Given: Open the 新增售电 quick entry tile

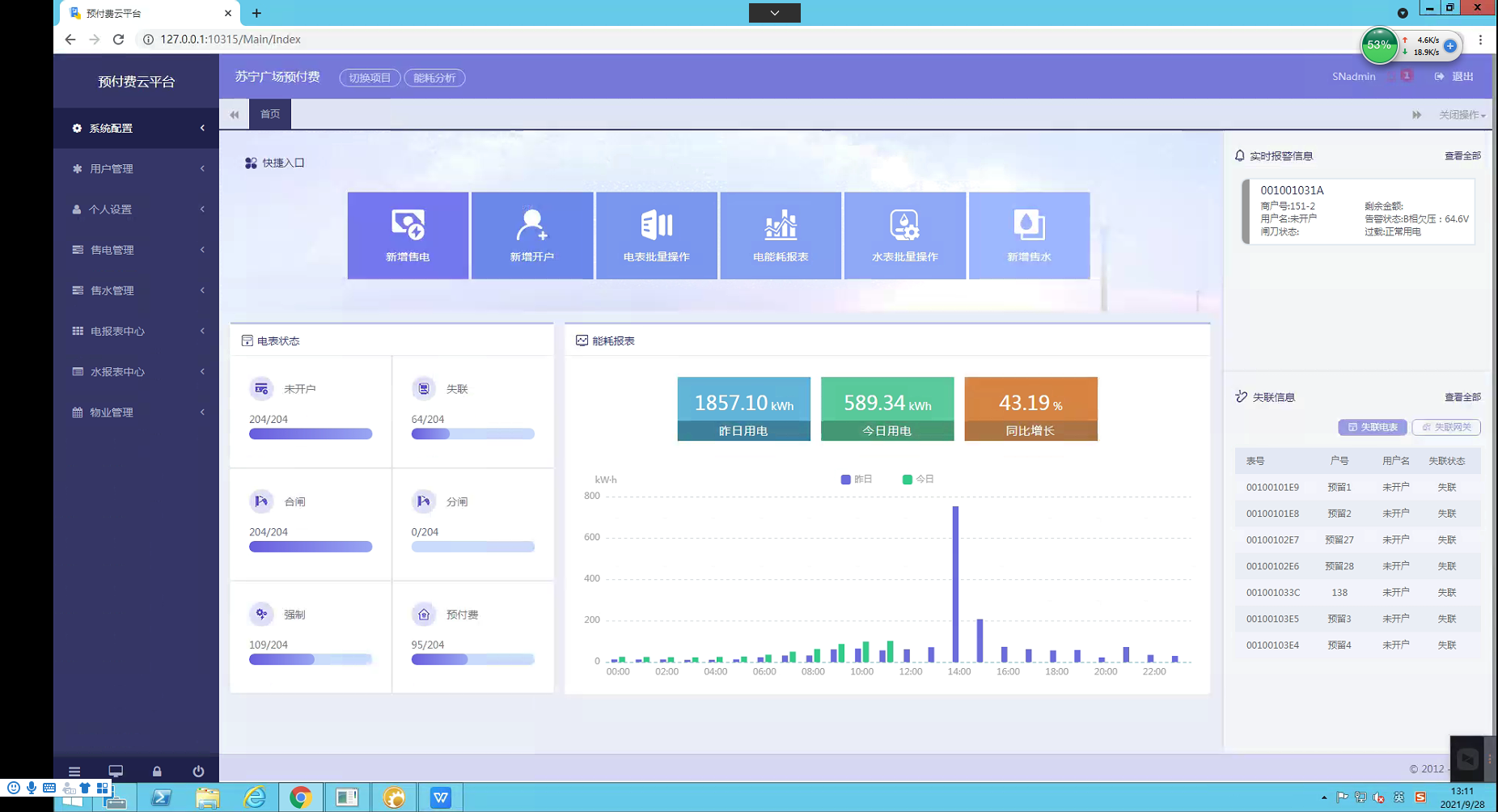Looking at the screenshot, I should (x=408, y=235).
